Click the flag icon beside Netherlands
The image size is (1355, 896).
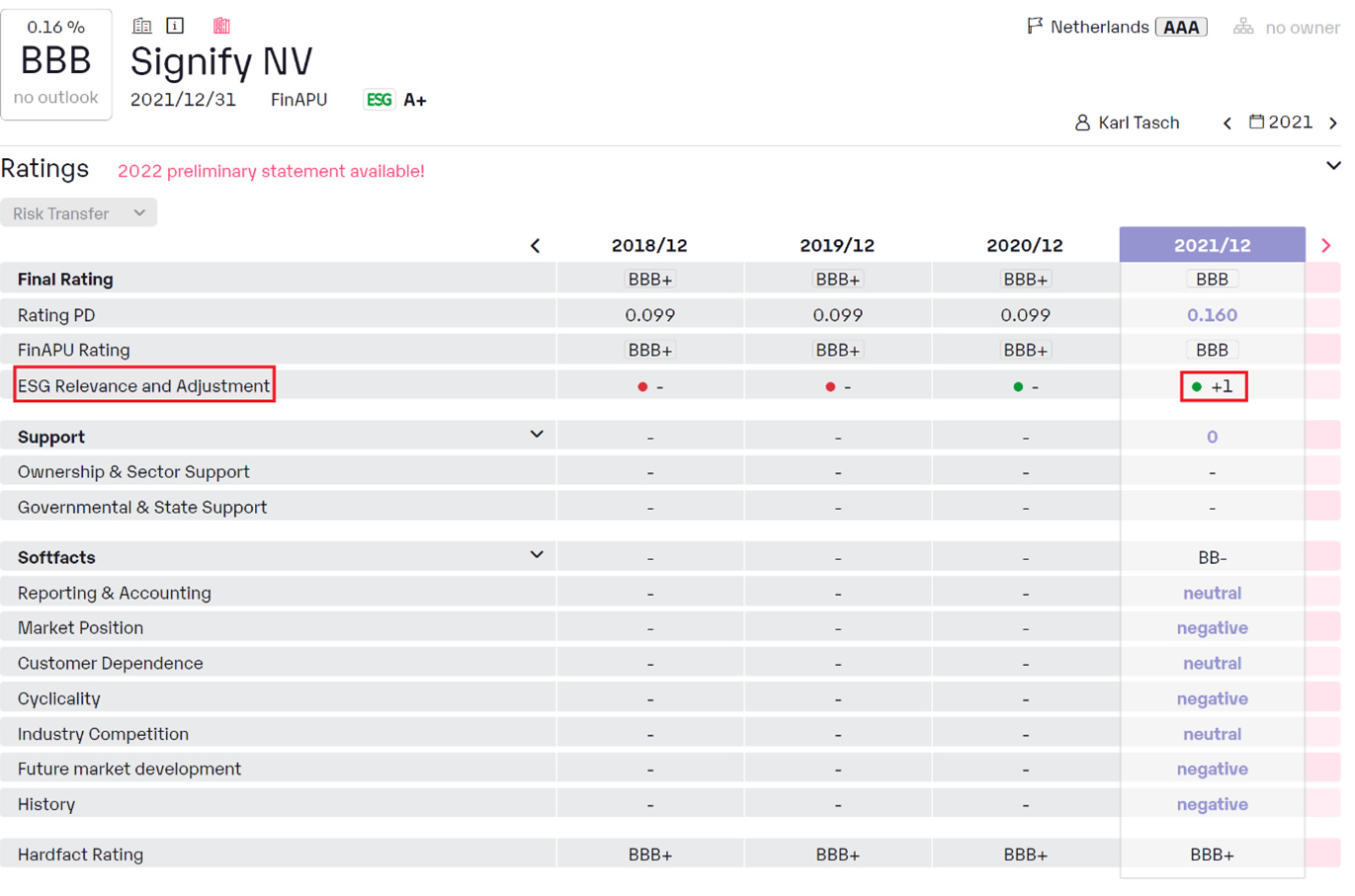[1035, 26]
